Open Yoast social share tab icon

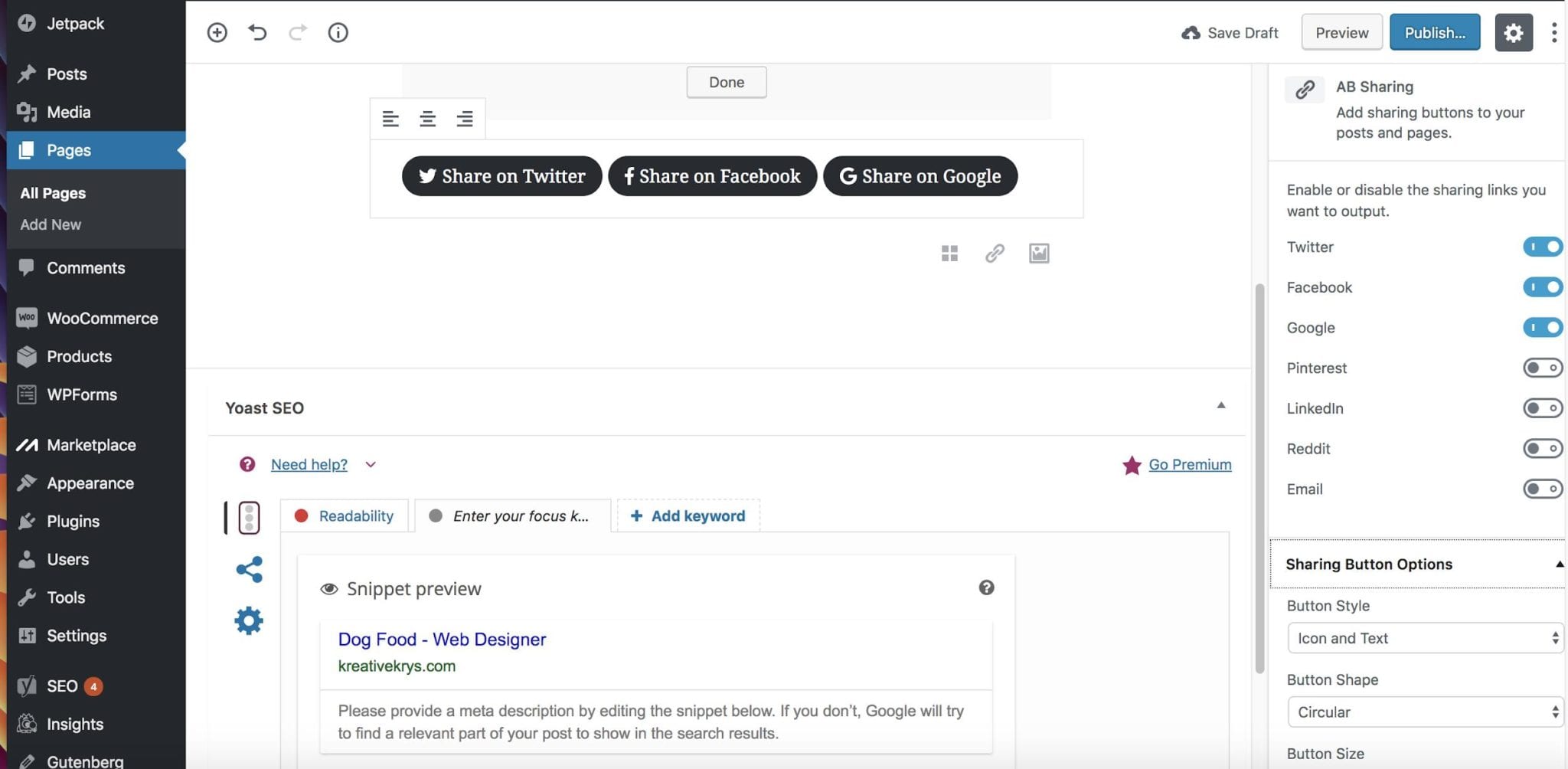click(249, 569)
